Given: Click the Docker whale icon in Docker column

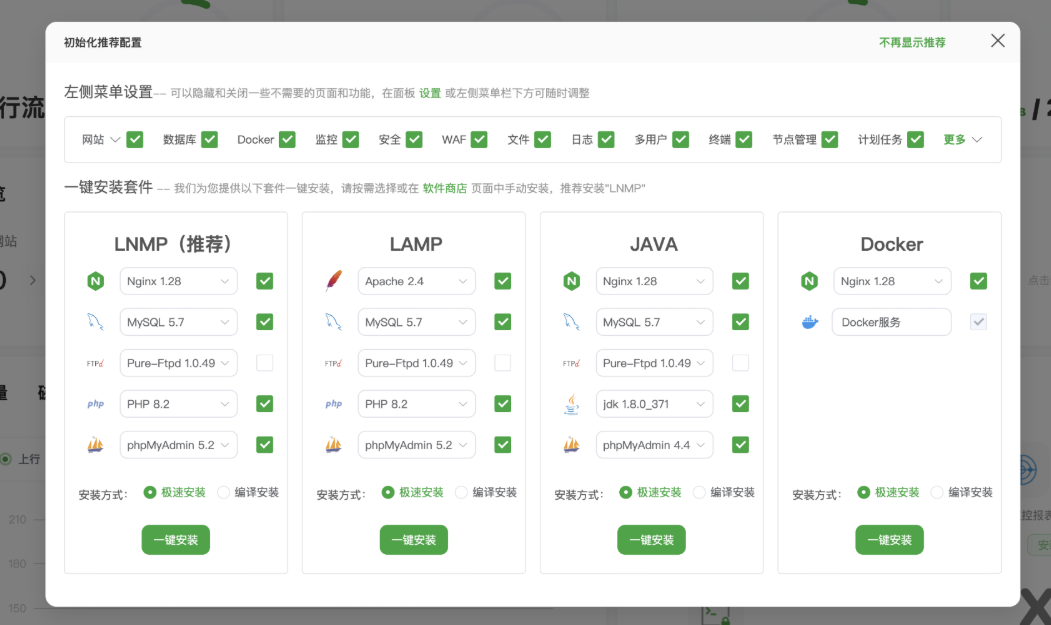Looking at the screenshot, I should tap(810, 322).
